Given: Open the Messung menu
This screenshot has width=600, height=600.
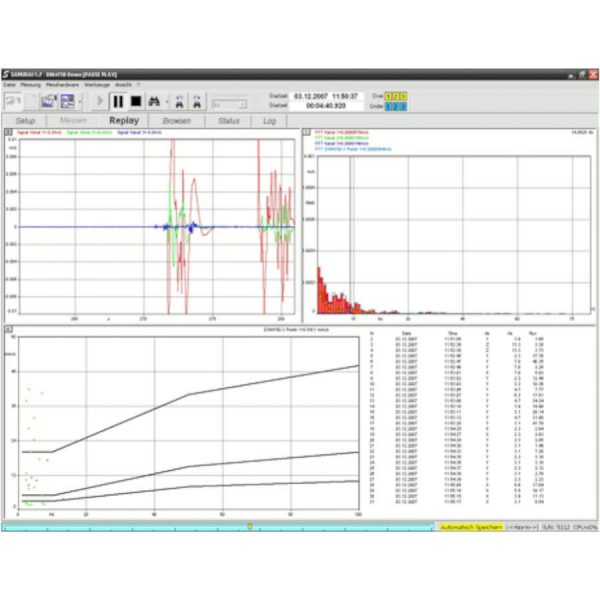Looking at the screenshot, I should click(x=31, y=85).
